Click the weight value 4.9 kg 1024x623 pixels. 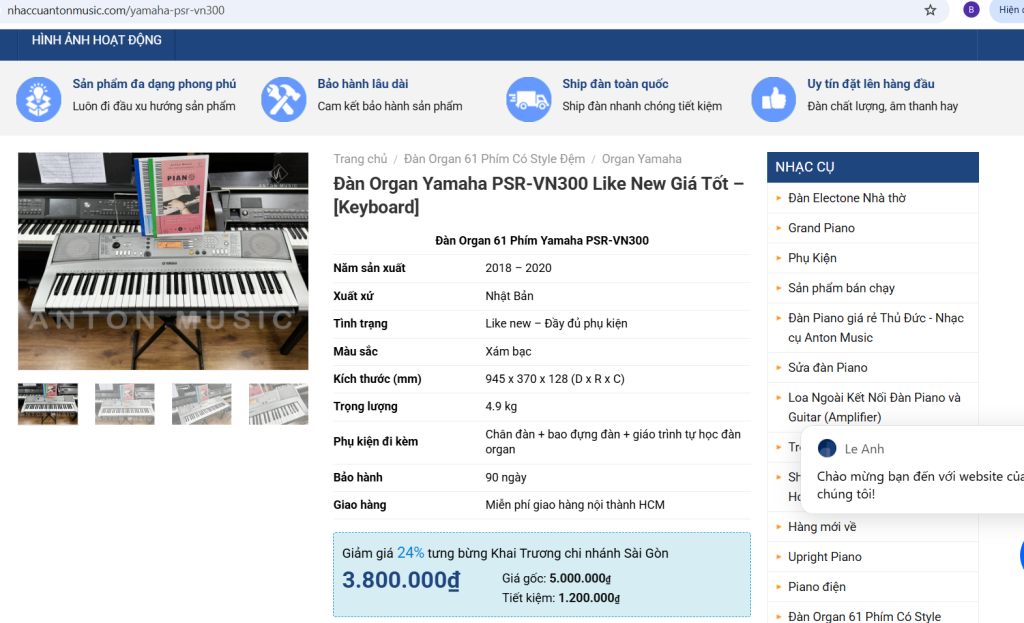coord(501,406)
